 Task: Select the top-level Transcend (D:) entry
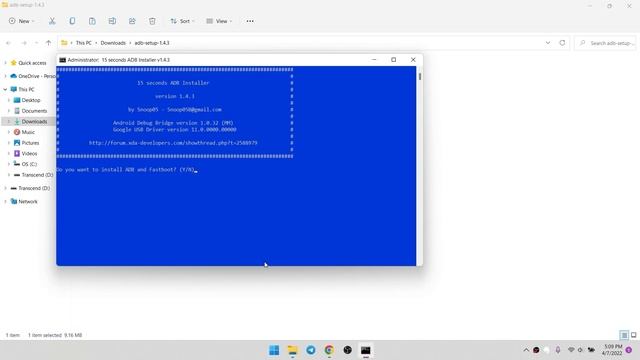click(30, 188)
